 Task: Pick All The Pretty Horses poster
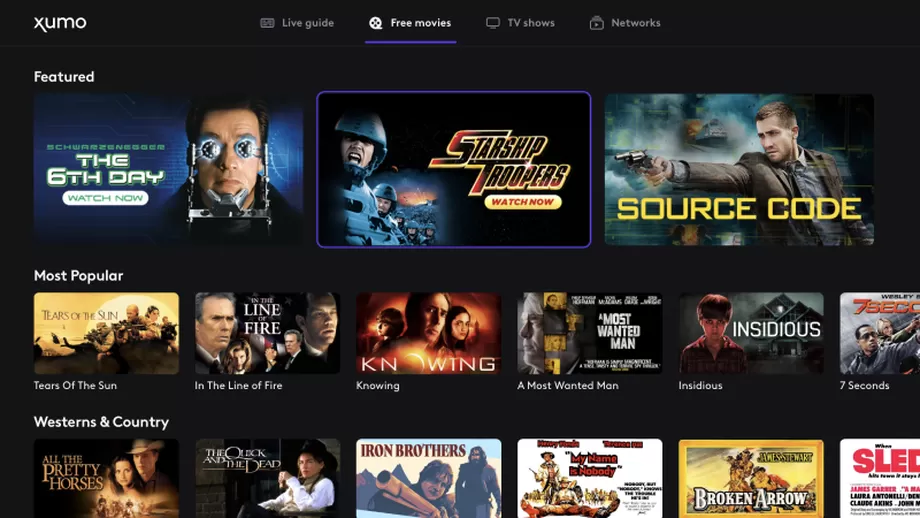pos(106,478)
